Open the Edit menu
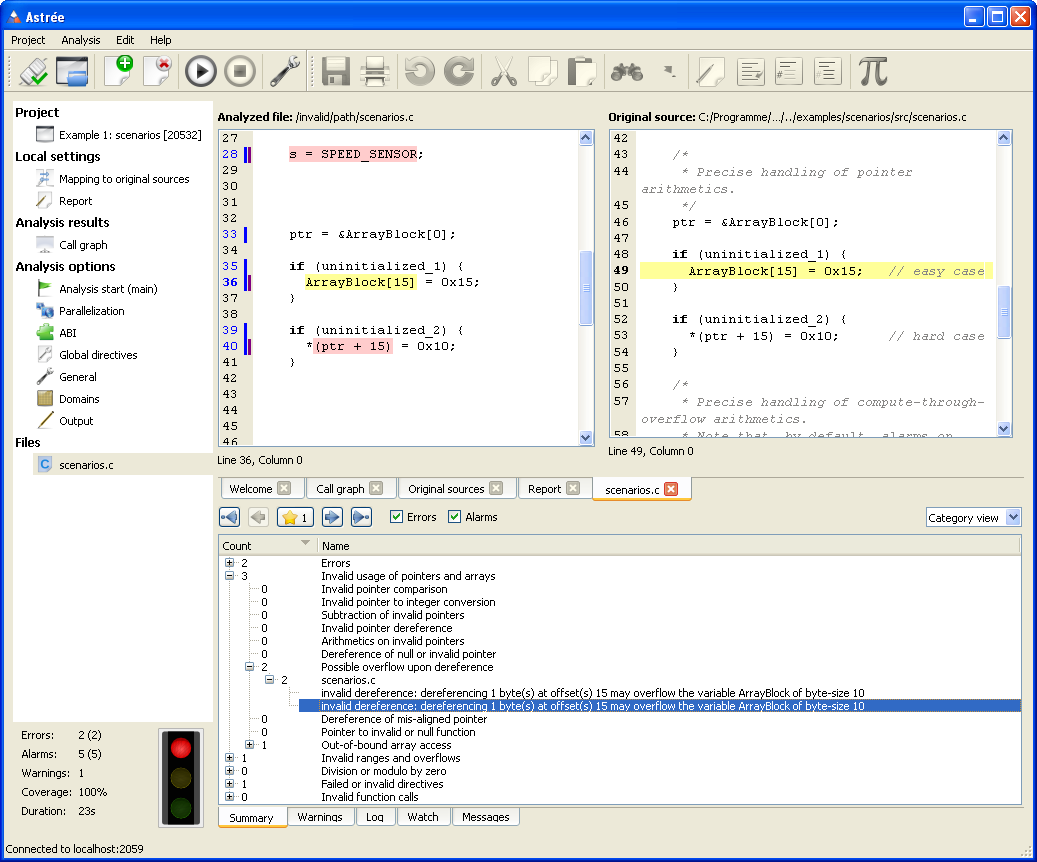 (125, 40)
